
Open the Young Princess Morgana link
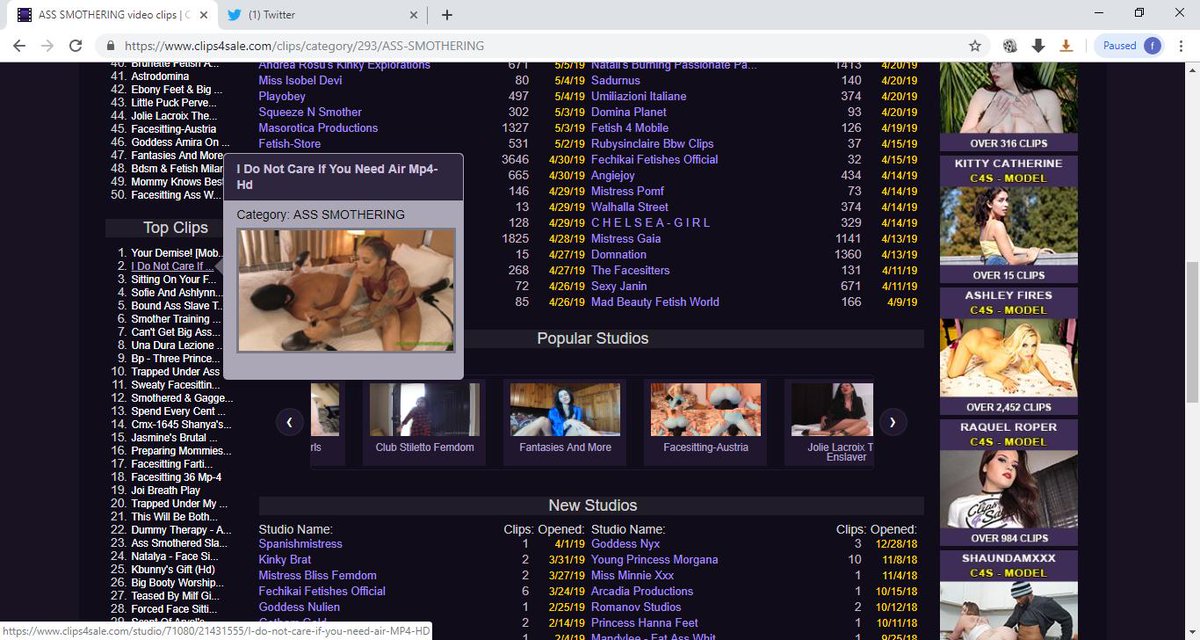click(654, 560)
